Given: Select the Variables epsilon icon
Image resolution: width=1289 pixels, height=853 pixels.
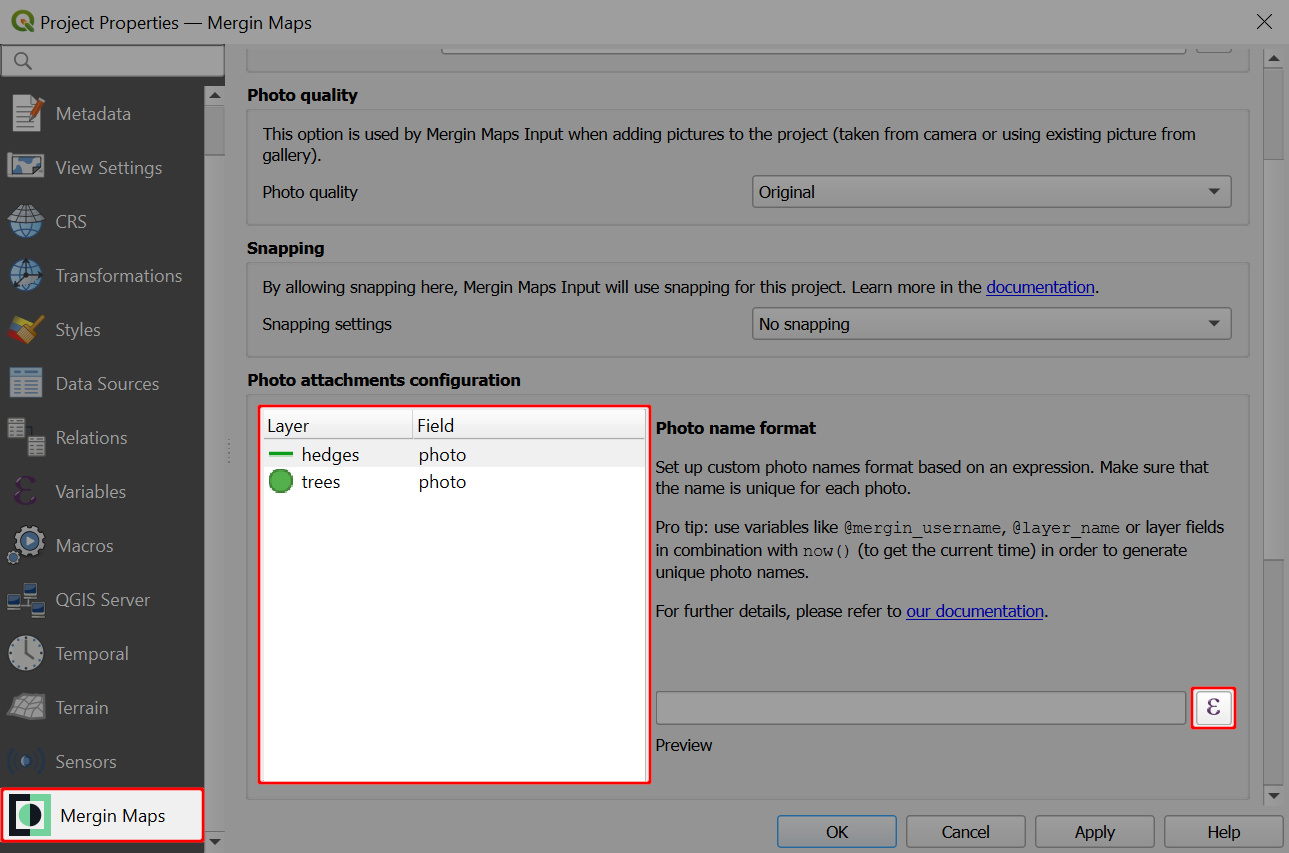Looking at the screenshot, I should (26, 491).
